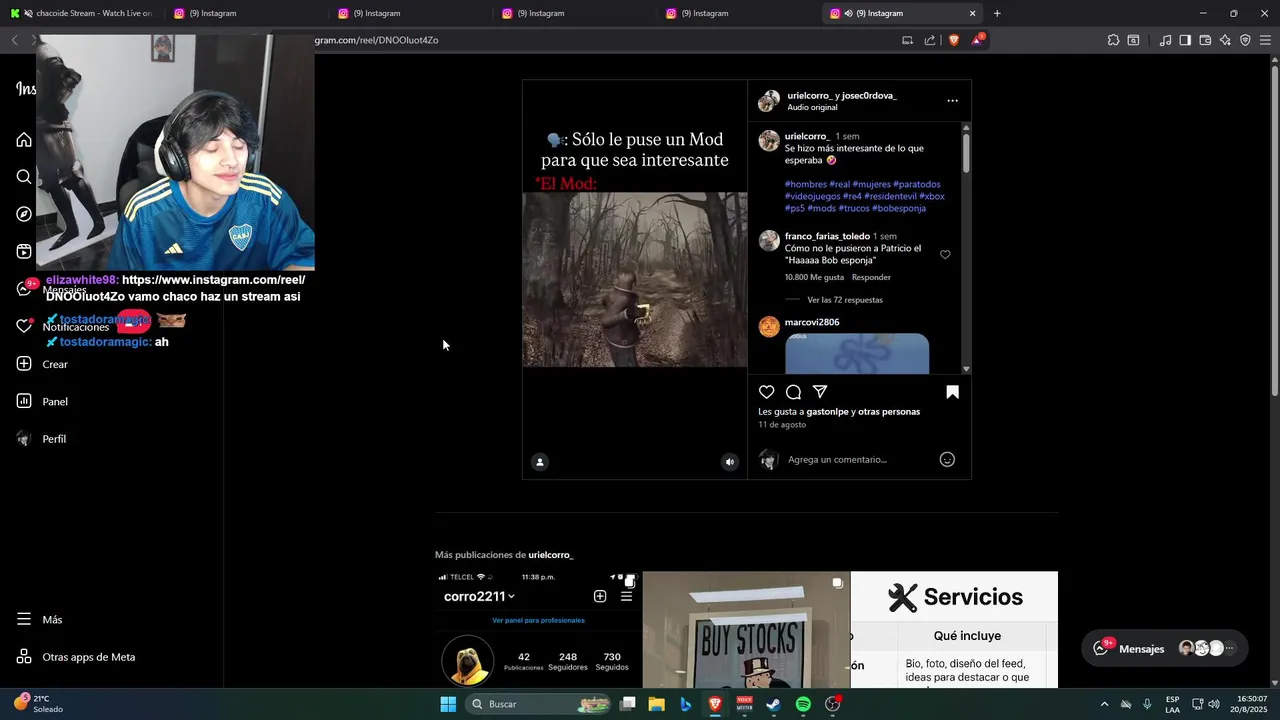Toggle the saved bookmark on the reel
Screen dimensions: 1280x720
tap(952, 392)
